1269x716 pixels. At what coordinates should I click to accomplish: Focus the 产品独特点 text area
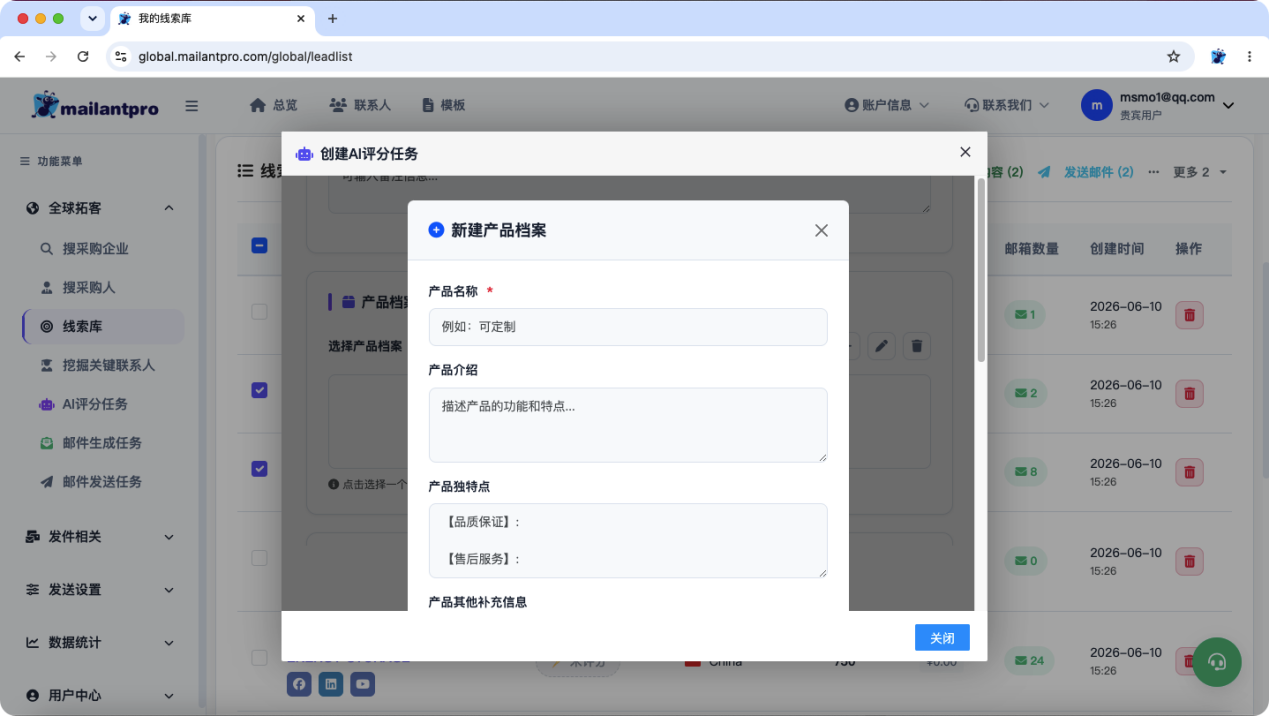pyautogui.click(x=628, y=541)
